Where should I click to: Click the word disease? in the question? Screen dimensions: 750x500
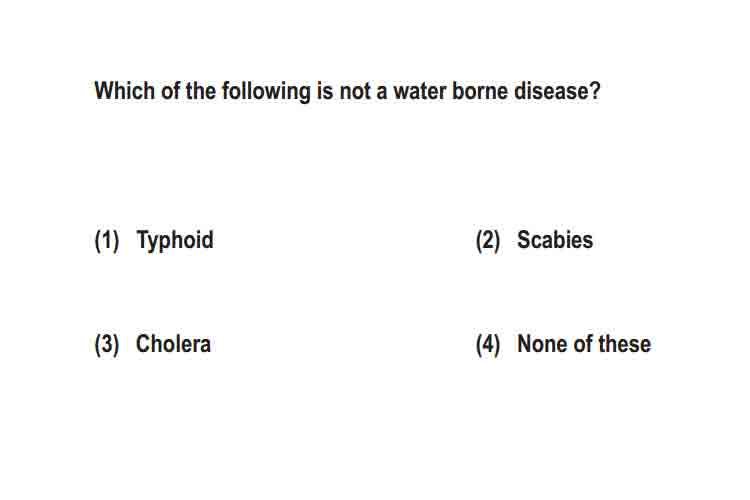point(557,90)
